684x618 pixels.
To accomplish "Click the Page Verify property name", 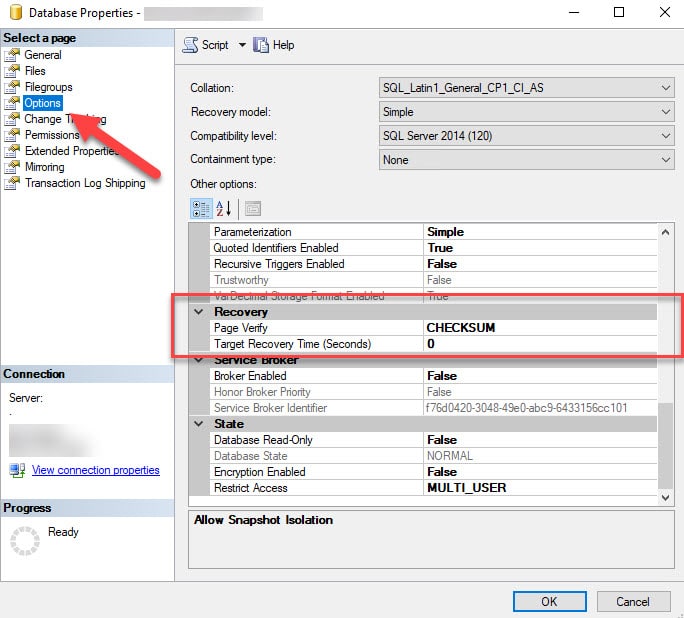I will pos(240,328).
